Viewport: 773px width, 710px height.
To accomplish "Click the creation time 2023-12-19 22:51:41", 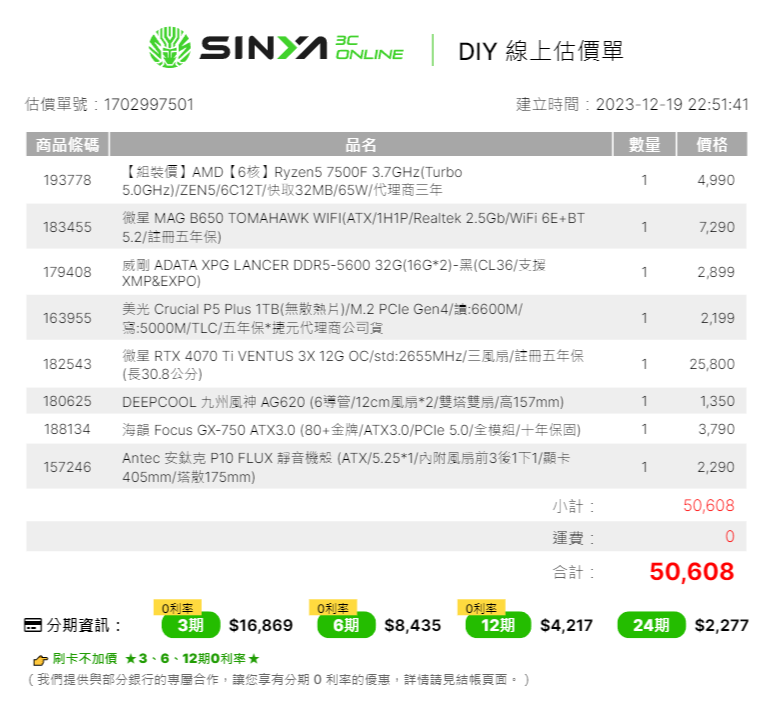I will click(672, 105).
